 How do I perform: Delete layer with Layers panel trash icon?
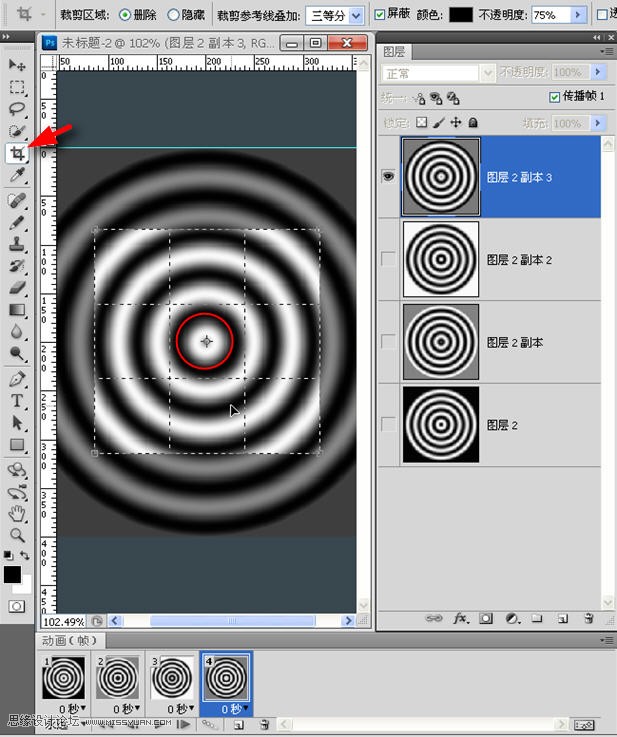tap(588, 618)
